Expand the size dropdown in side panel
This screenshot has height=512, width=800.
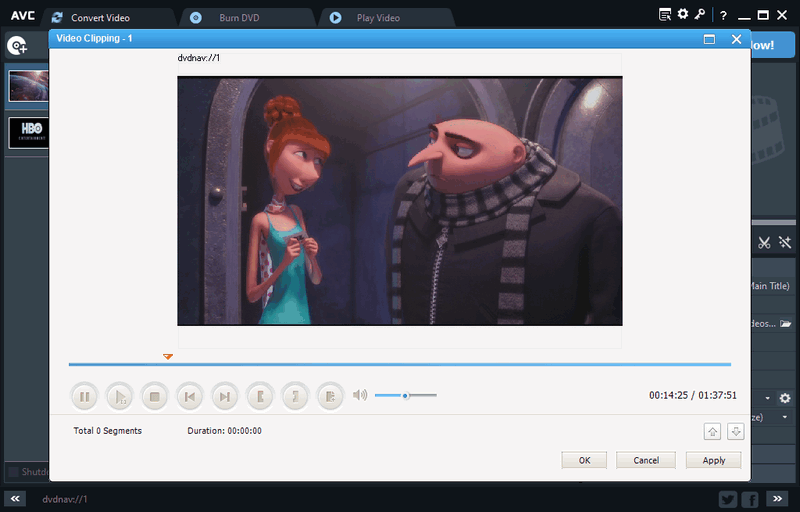point(785,417)
